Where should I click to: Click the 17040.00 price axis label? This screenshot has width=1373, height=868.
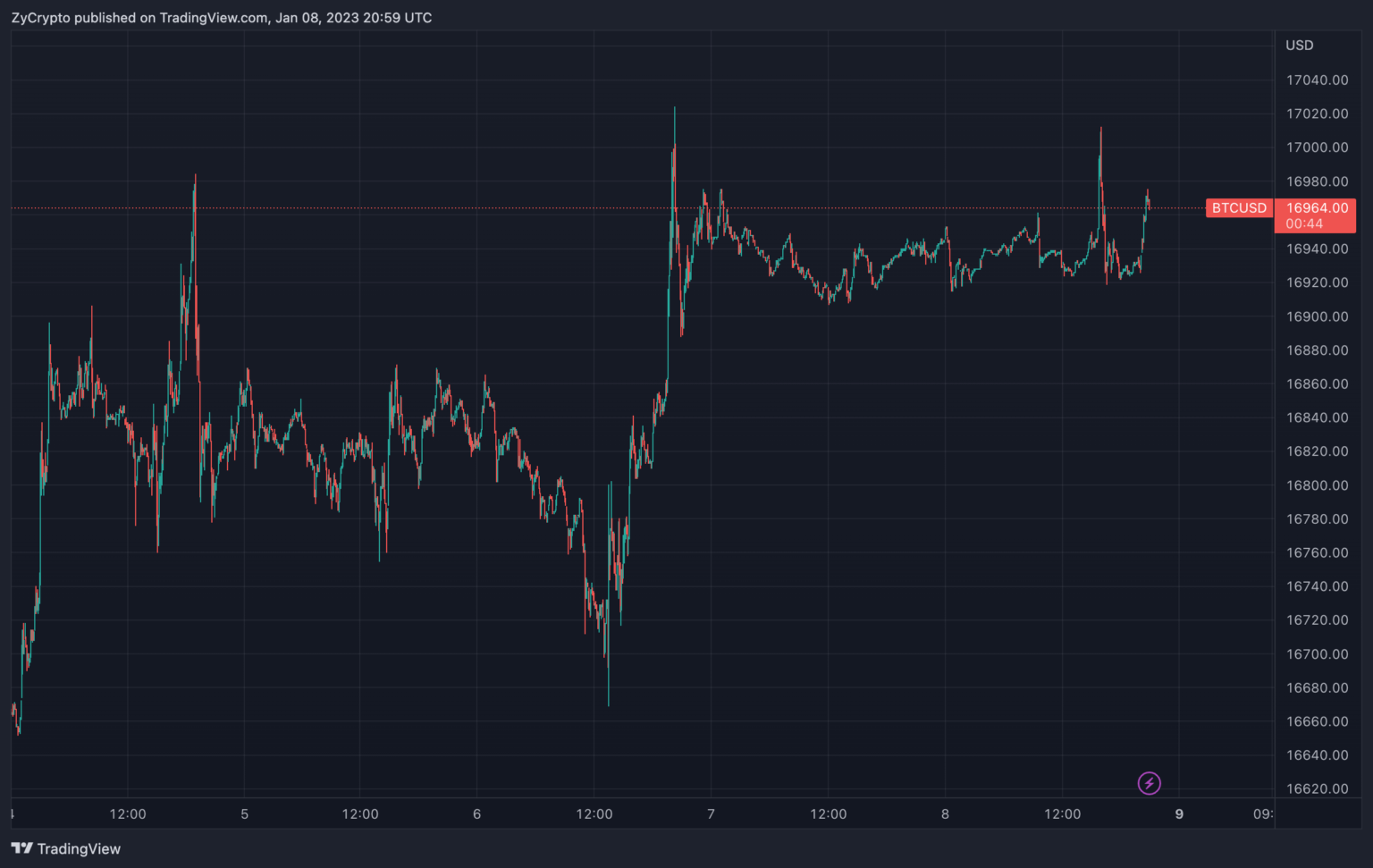[1317, 80]
